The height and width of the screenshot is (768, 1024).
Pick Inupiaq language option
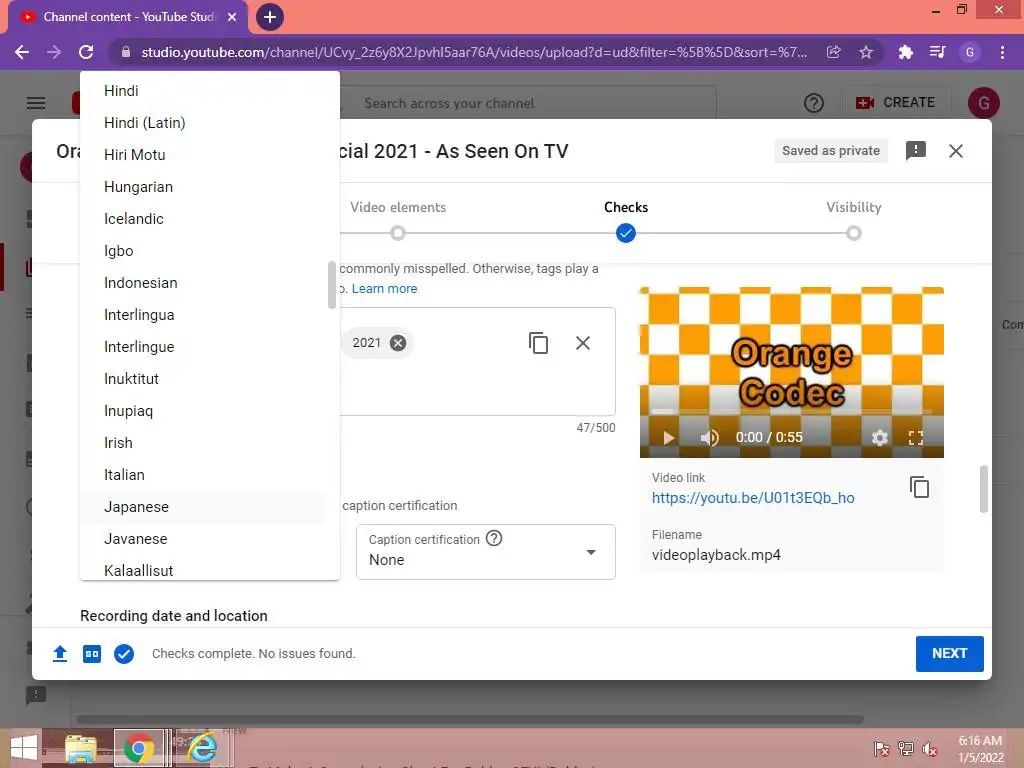pyautogui.click(x=202, y=411)
